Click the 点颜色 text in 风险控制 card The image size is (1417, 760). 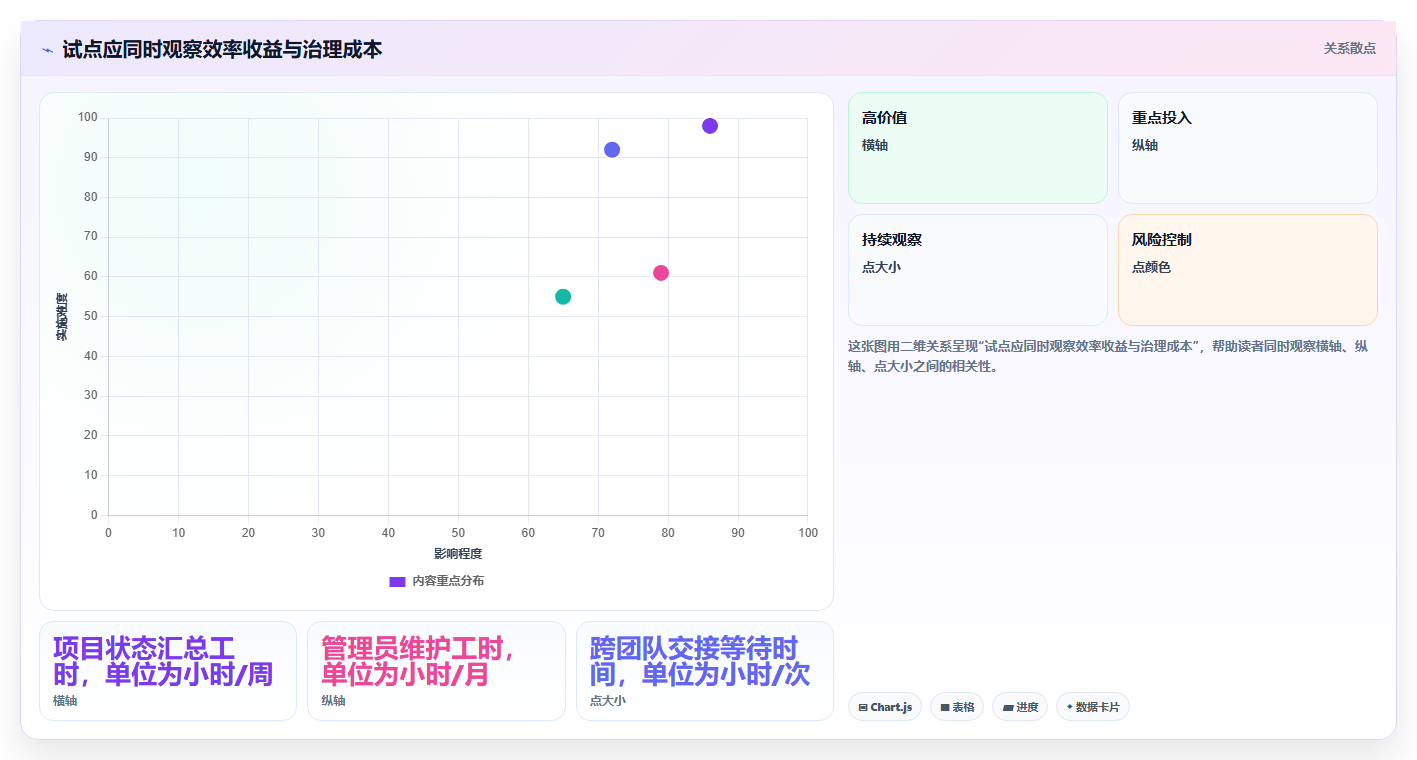(1151, 267)
